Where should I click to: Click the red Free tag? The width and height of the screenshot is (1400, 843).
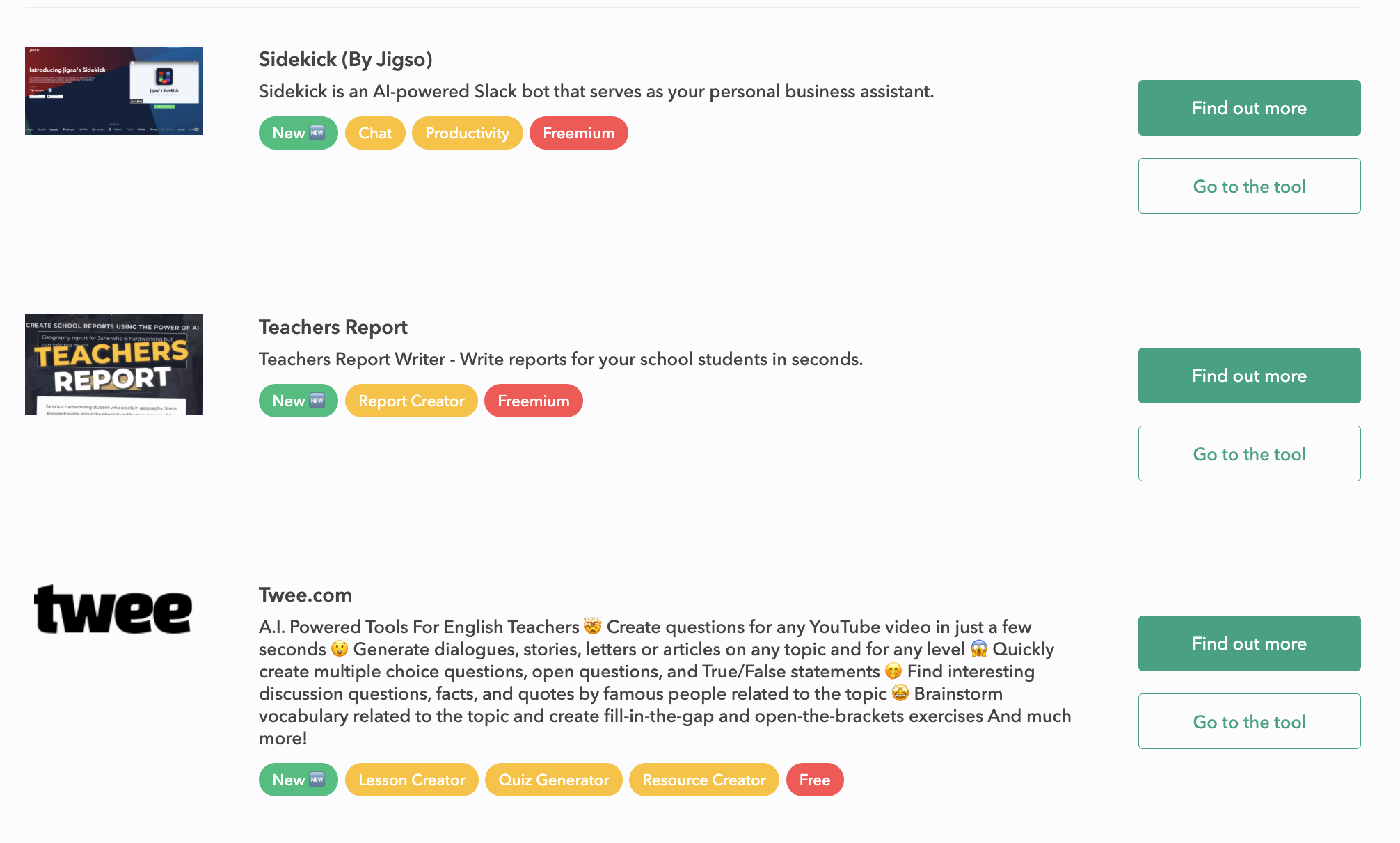pos(815,780)
